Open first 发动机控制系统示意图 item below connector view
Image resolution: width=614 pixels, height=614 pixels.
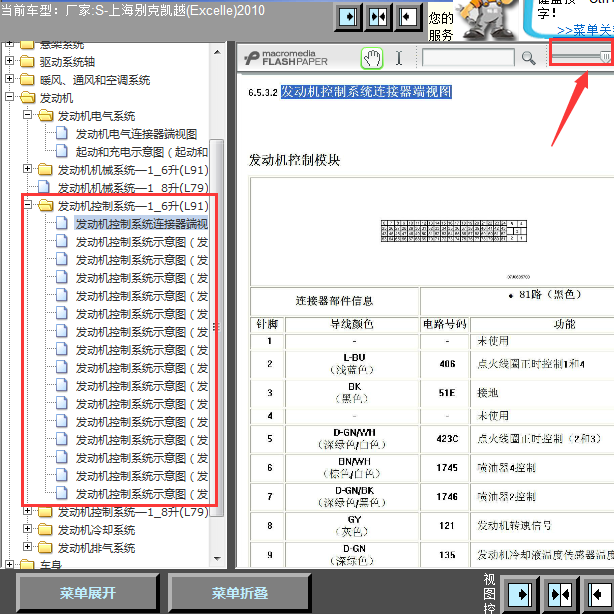click(x=141, y=242)
